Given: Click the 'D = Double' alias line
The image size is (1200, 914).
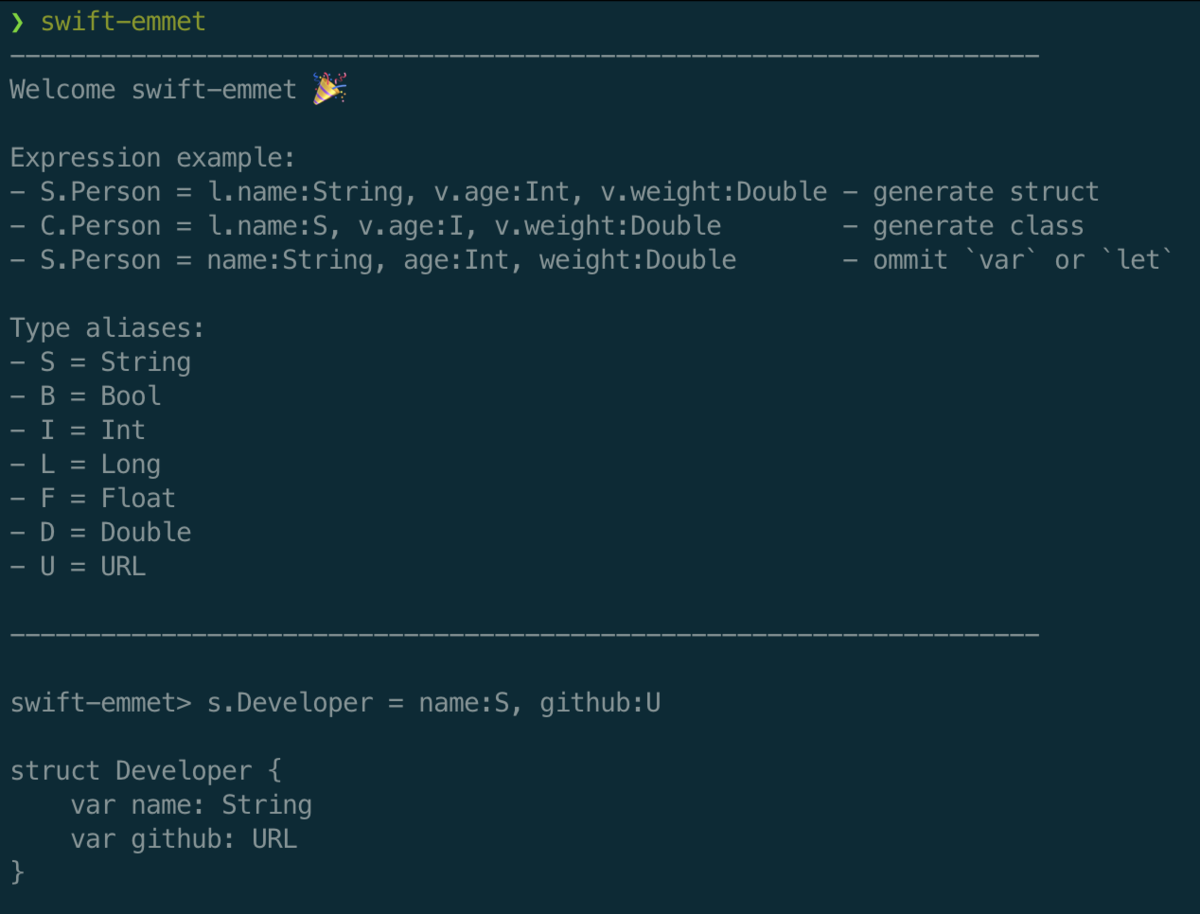Looking at the screenshot, I should pos(100,532).
